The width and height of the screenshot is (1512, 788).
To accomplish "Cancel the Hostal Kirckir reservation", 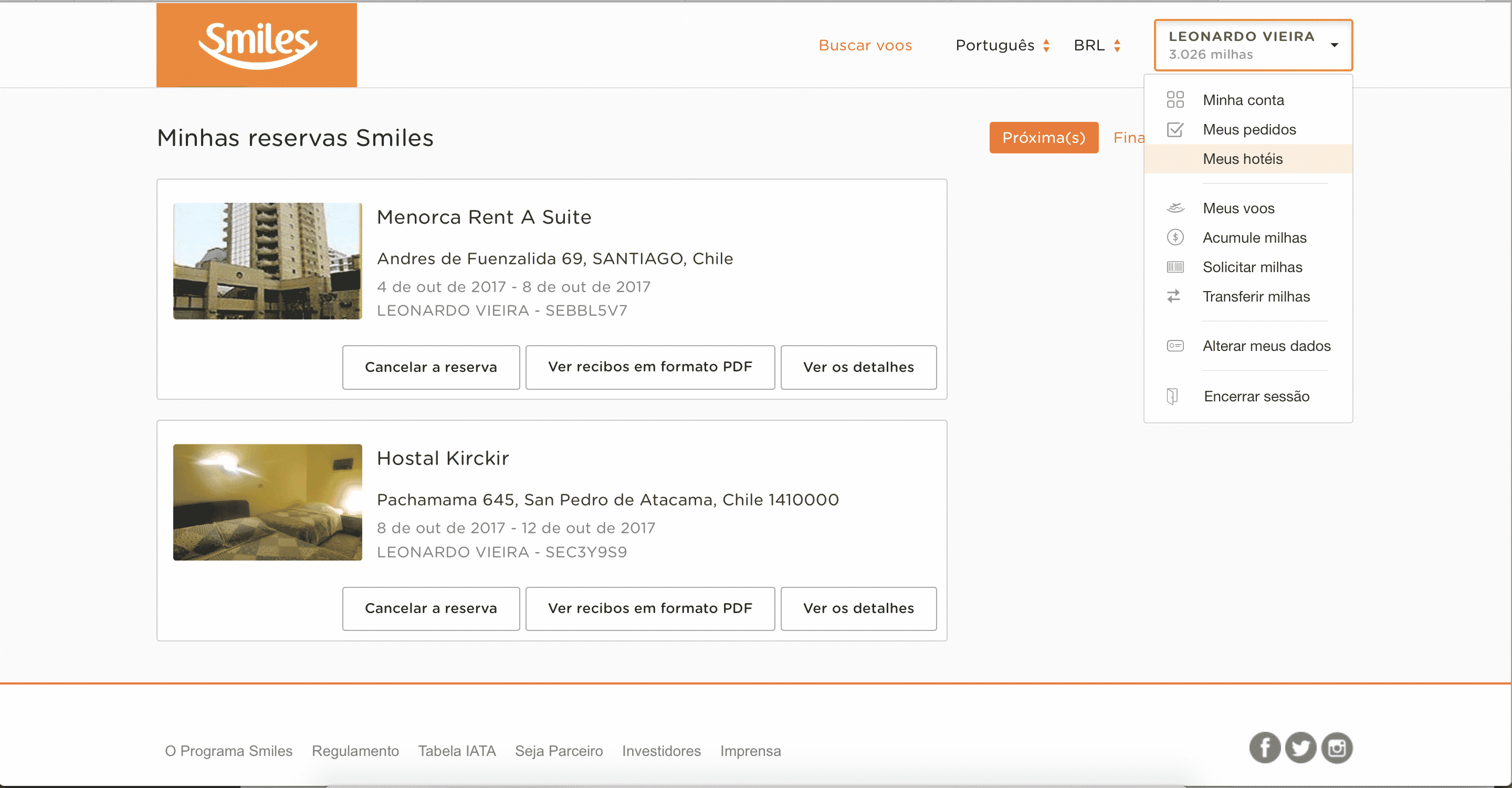I will coord(431,608).
